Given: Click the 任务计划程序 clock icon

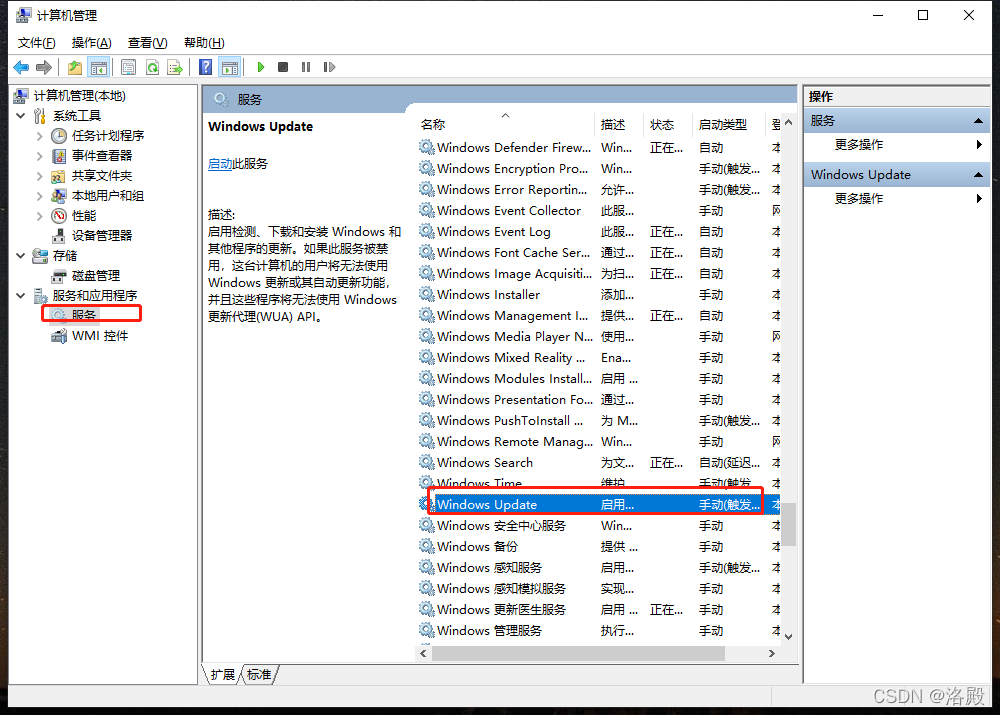Looking at the screenshot, I should coord(59,136).
